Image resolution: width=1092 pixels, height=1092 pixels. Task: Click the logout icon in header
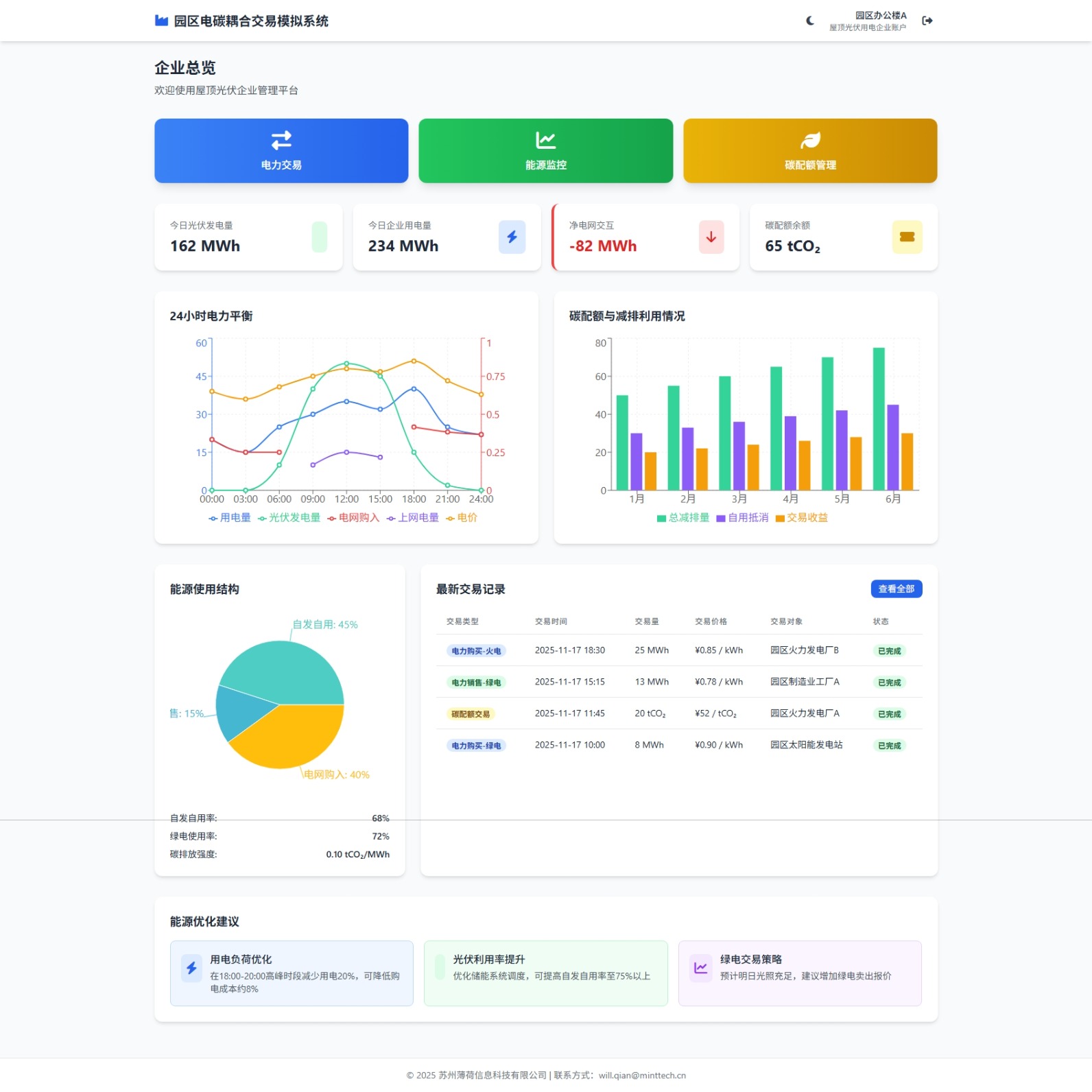coord(927,21)
